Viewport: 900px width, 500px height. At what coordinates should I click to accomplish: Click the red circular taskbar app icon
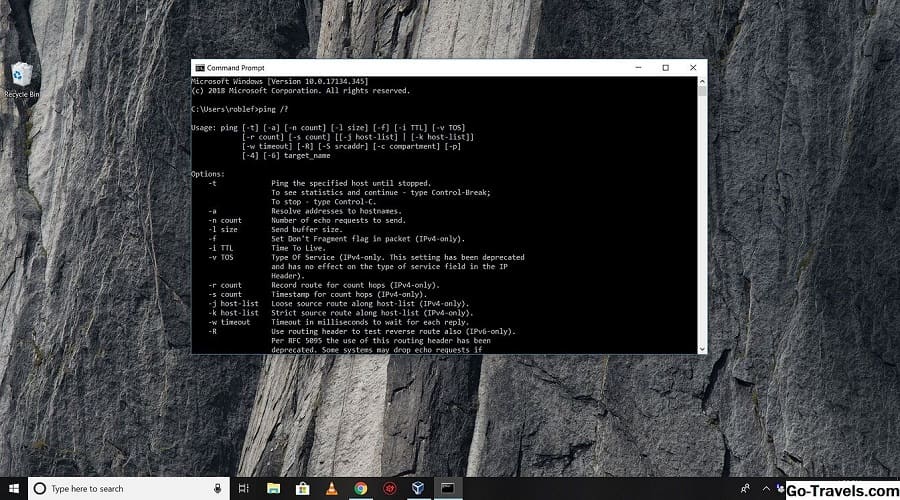pos(390,488)
